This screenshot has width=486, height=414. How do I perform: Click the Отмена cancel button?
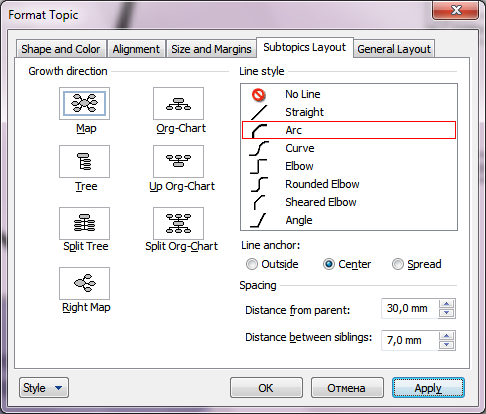click(347, 388)
